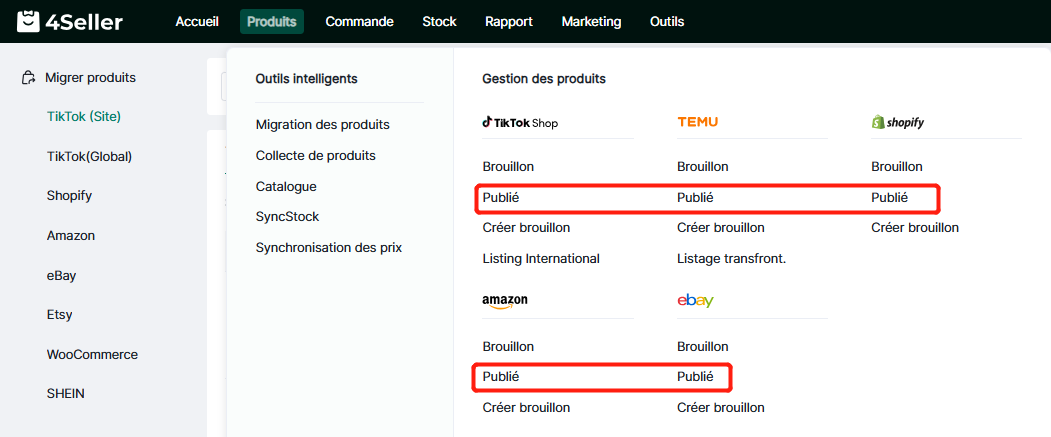The width and height of the screenshot is (1051, 437).
Task: Open the Produits menu
Action: coord(272,21)
